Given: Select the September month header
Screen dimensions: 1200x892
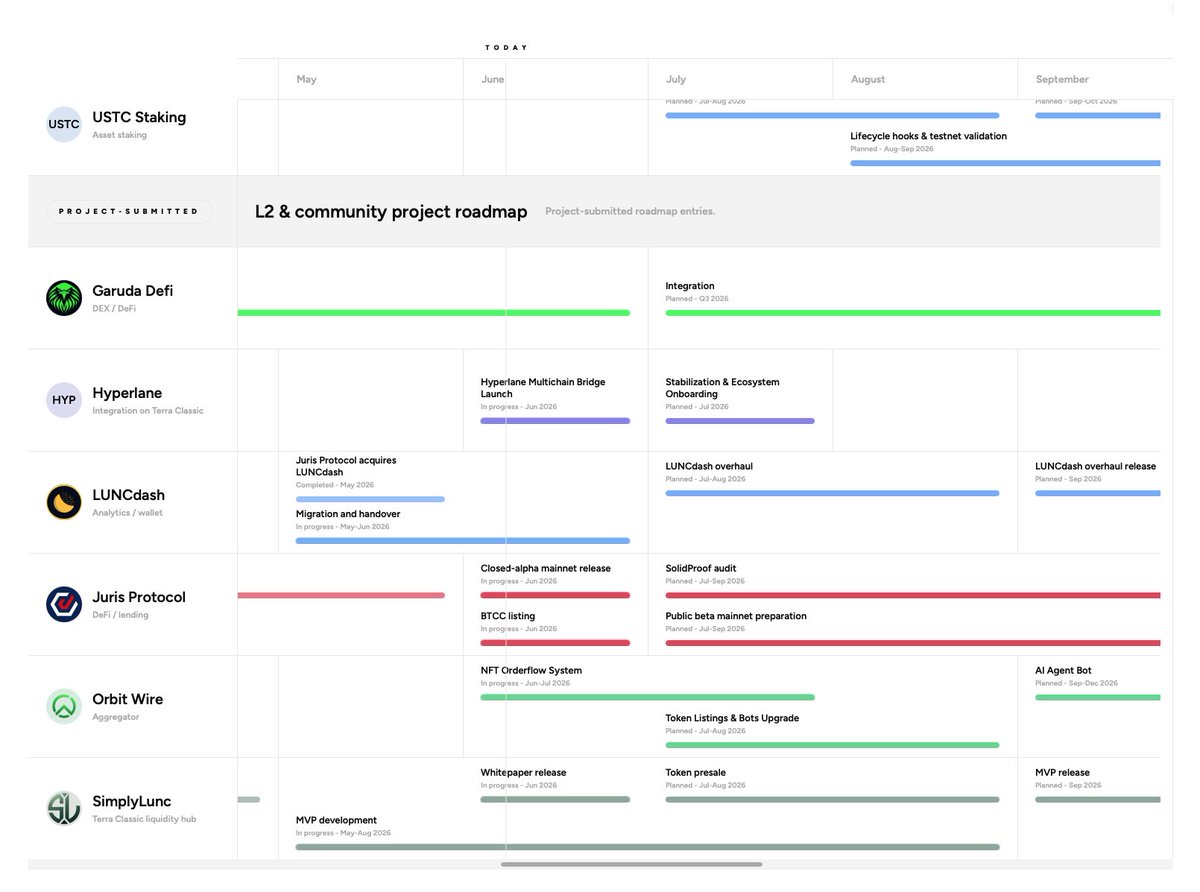Looking at the screenshot, I should [1062, 79].
